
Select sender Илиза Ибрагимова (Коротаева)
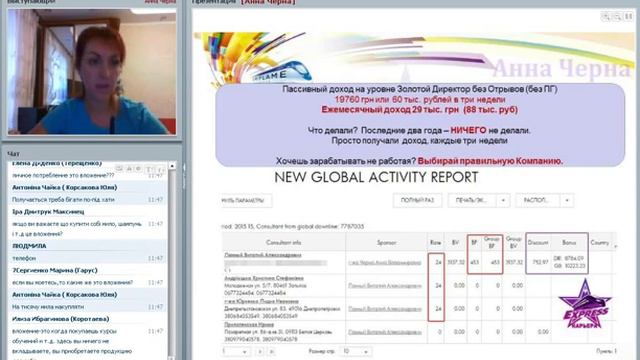pos(60,319)
